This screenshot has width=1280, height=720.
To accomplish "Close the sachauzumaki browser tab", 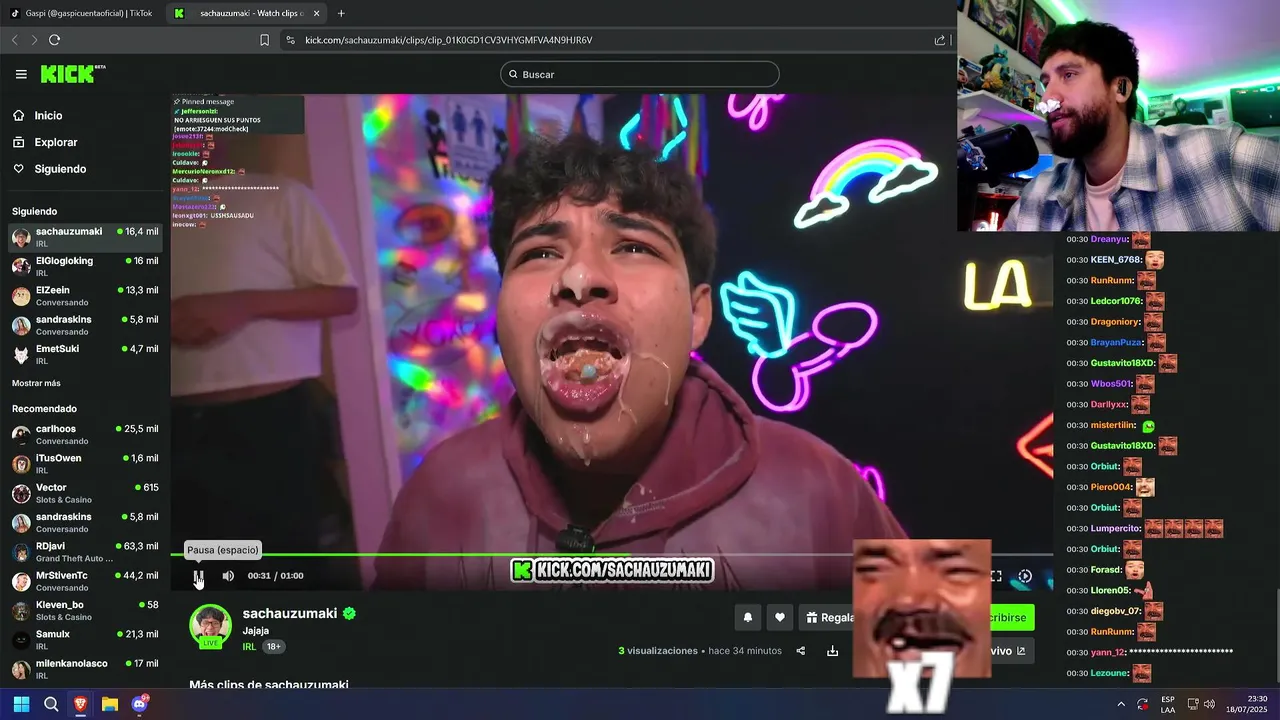I will click(317, 13).
